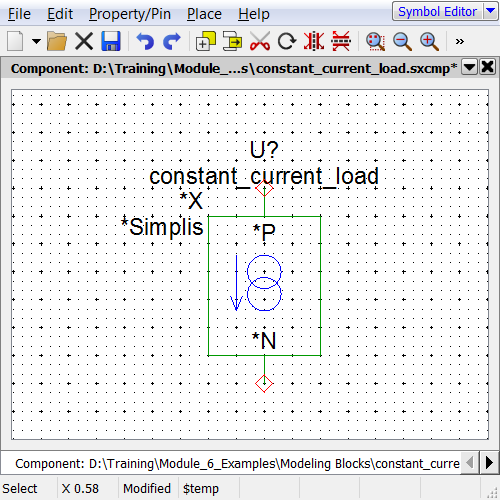Viewport: 500px width, 500px height.
Task: Rotate the symbol with the circular arrow
Action: 287,41
